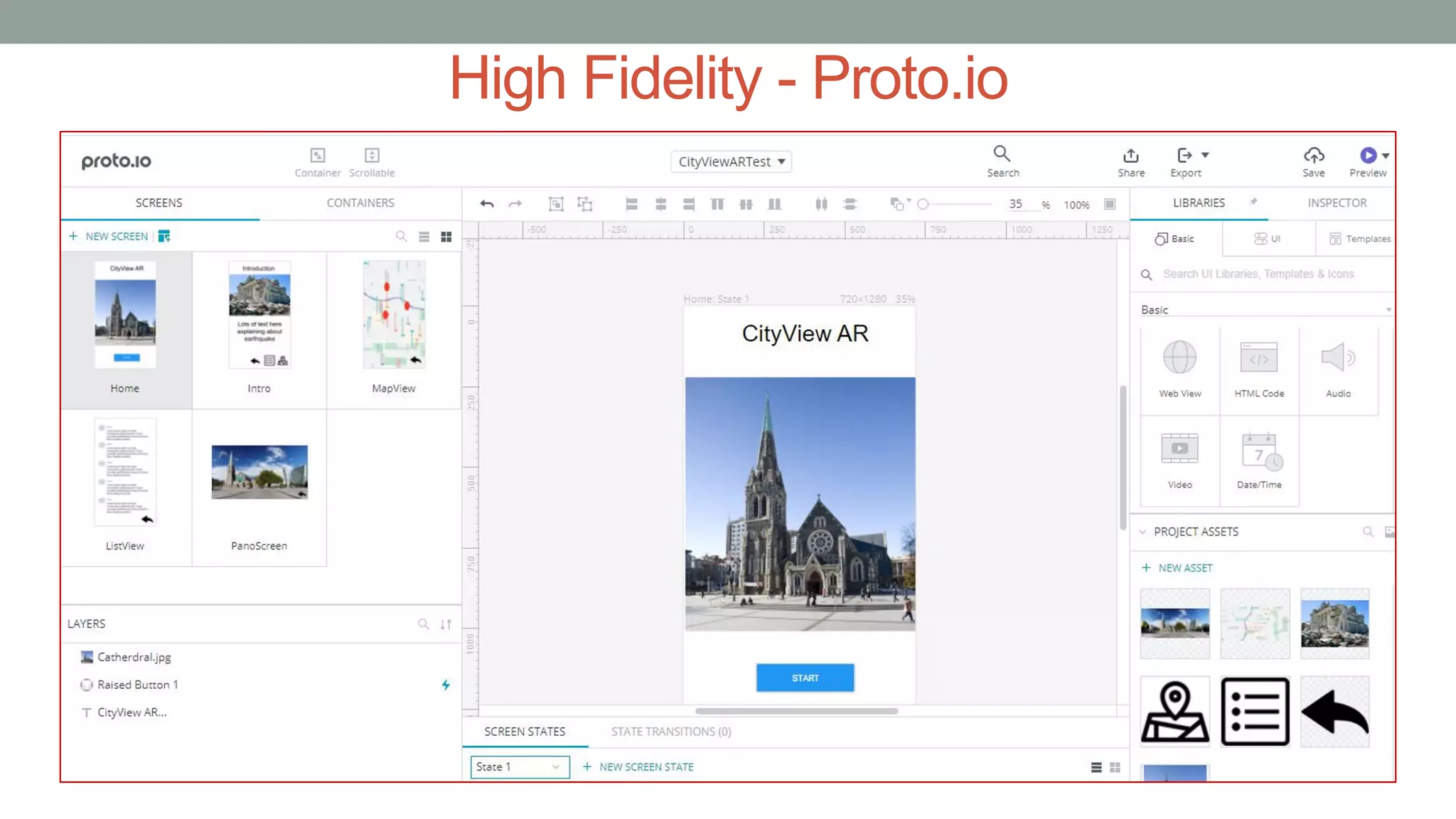1456x819 pixels.
Task: Click the undo arrow icon
Action: [487, 204]
